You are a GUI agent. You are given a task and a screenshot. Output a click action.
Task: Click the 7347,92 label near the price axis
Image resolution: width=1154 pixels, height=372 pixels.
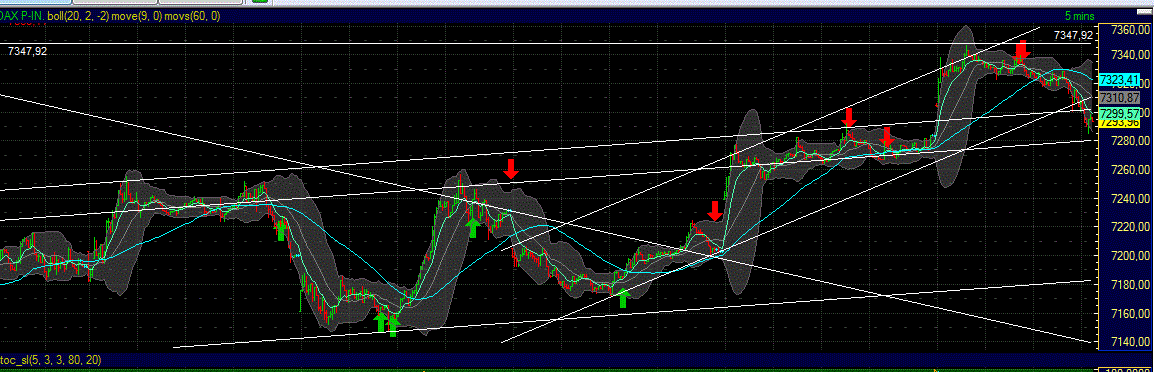[1074, 35]
